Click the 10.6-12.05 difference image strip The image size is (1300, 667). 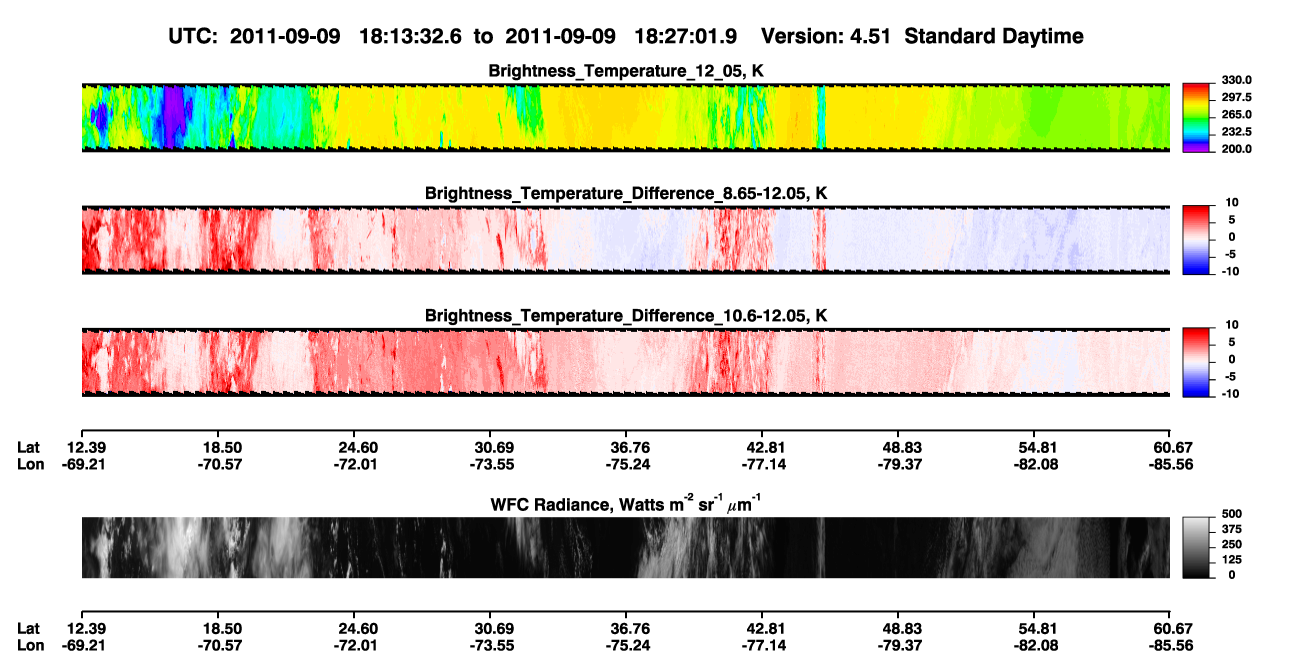626,362
